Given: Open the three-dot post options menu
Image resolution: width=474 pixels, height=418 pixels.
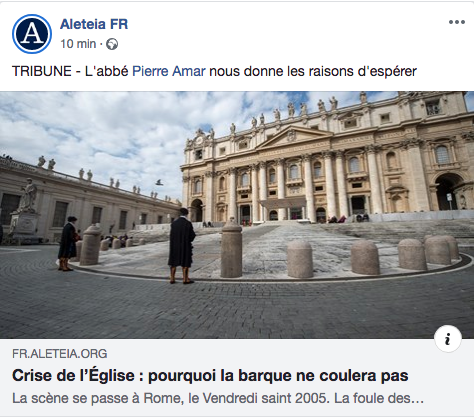Looking at the screenshot, I should [457, 22].
